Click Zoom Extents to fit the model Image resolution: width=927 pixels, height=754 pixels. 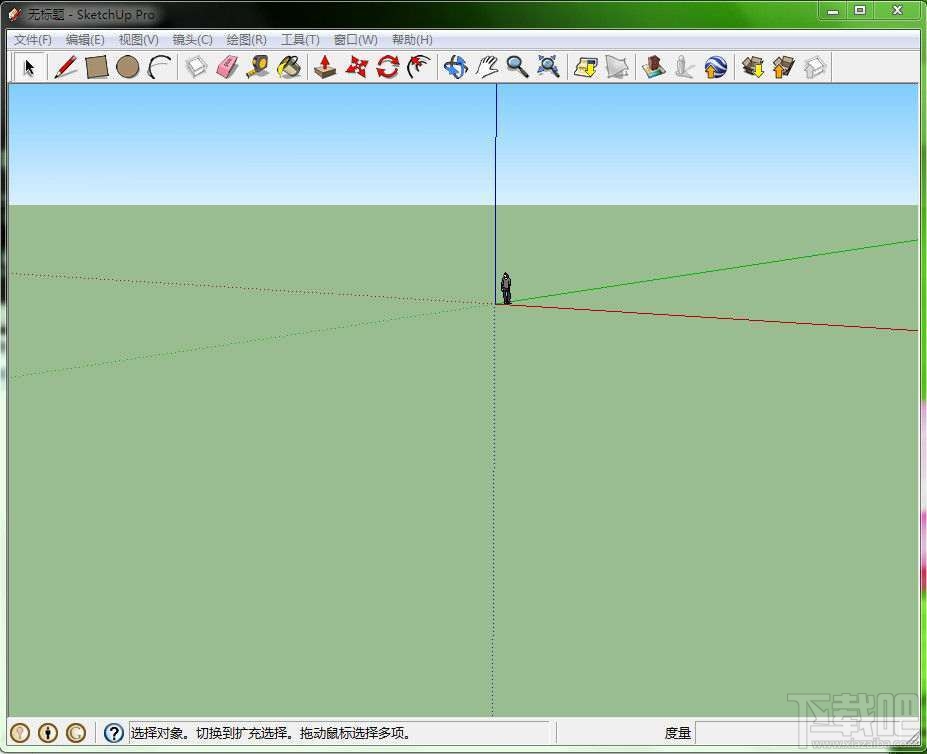548,67
